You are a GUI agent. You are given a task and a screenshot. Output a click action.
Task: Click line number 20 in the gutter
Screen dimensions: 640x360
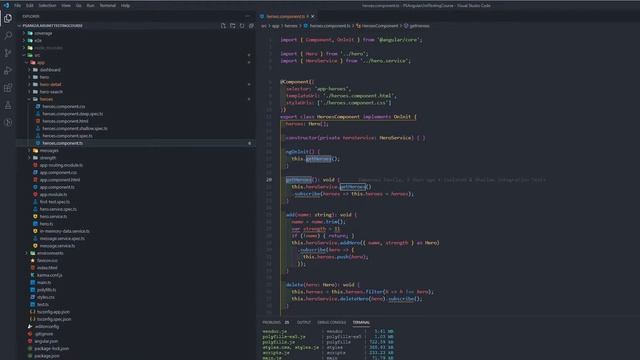(x=269, y=180)
